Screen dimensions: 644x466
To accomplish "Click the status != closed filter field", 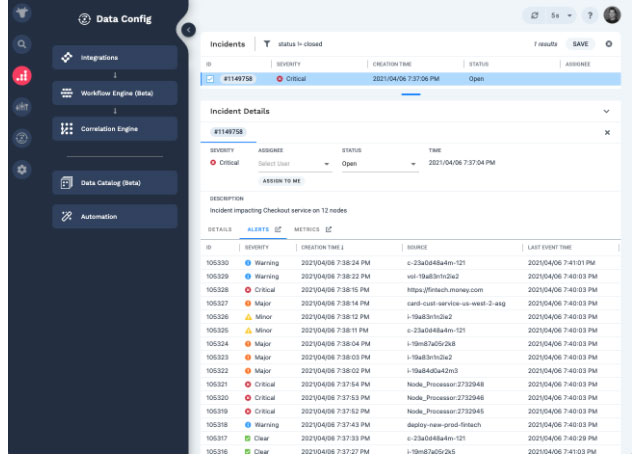I will click(300, 44).
